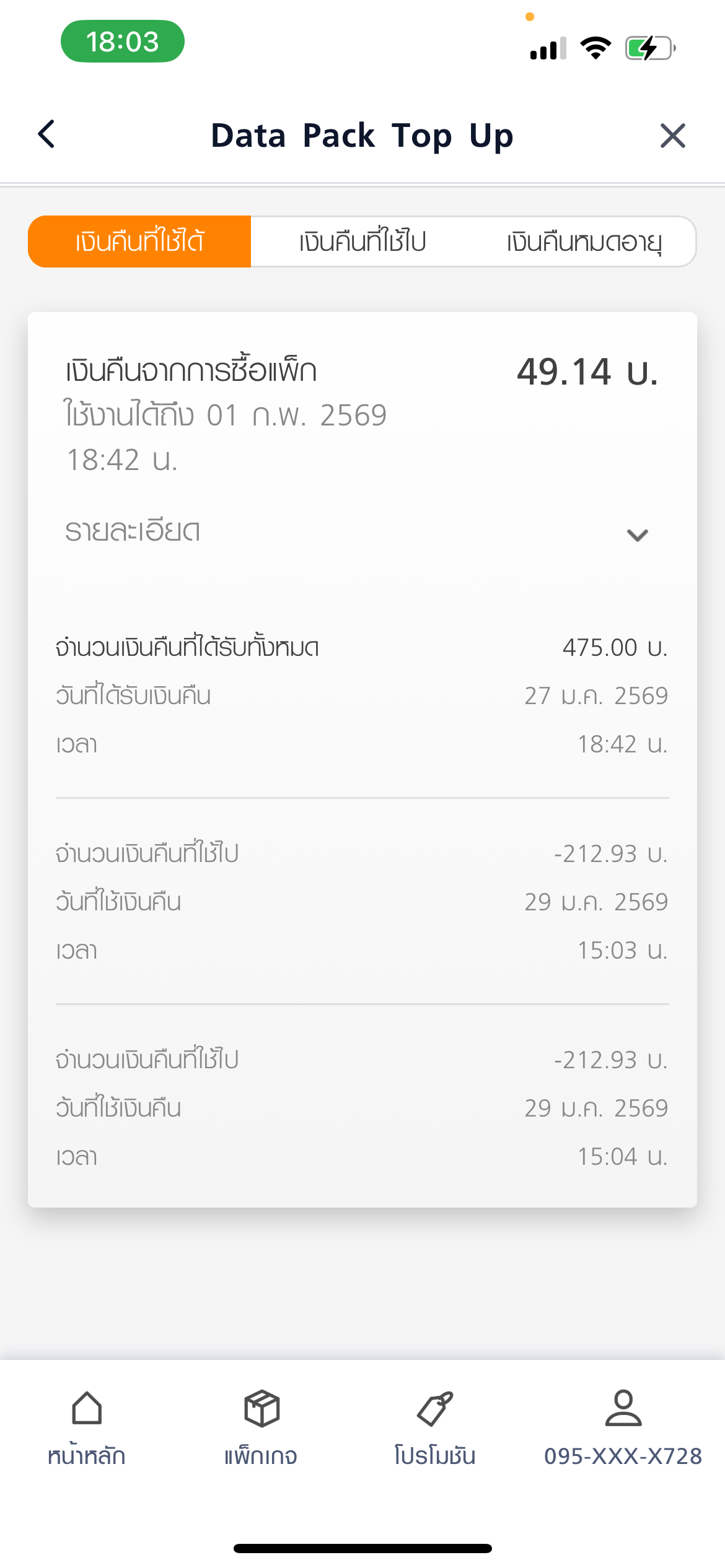The height and width of the screenshot is (1568, 725).
Task: Open the โปรโมชัน tag icon
Action: click(435, 1408)
